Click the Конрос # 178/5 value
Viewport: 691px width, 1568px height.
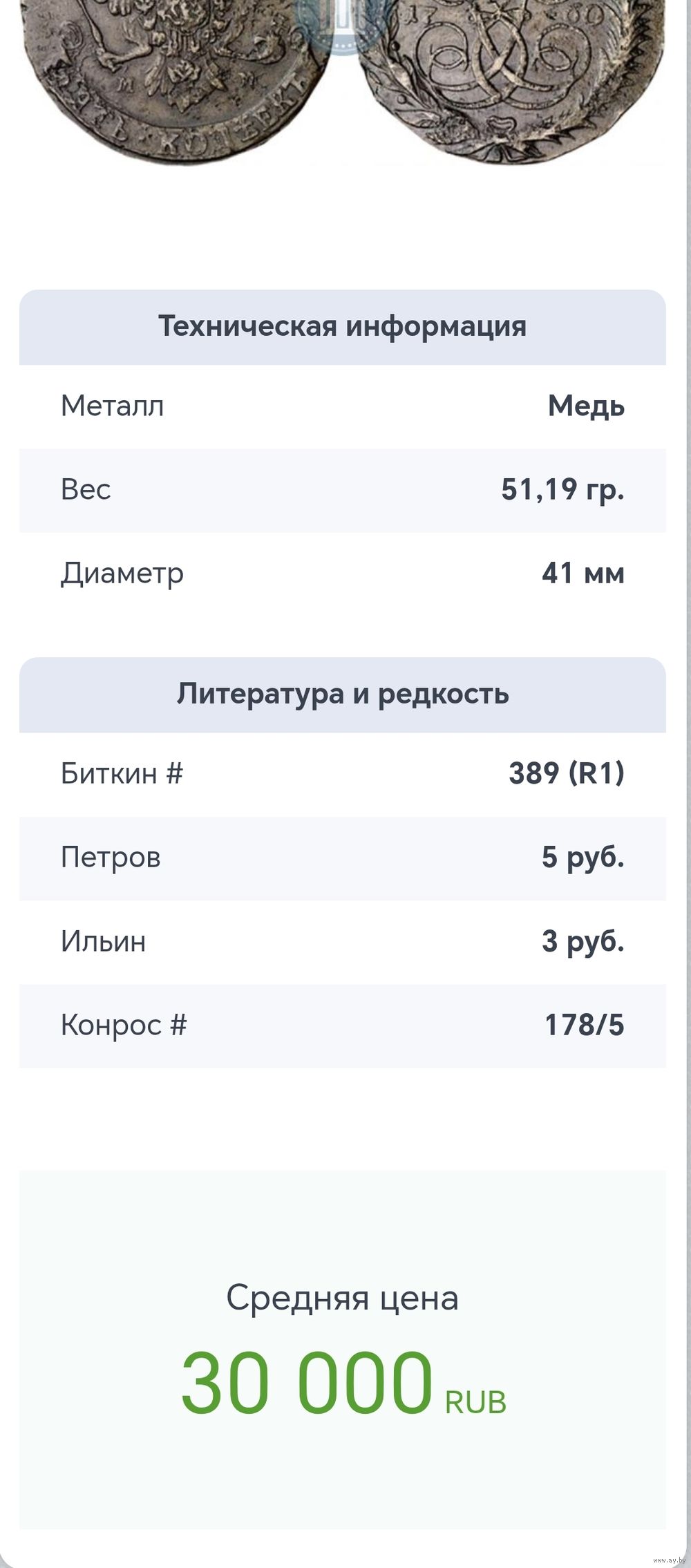584,1026
